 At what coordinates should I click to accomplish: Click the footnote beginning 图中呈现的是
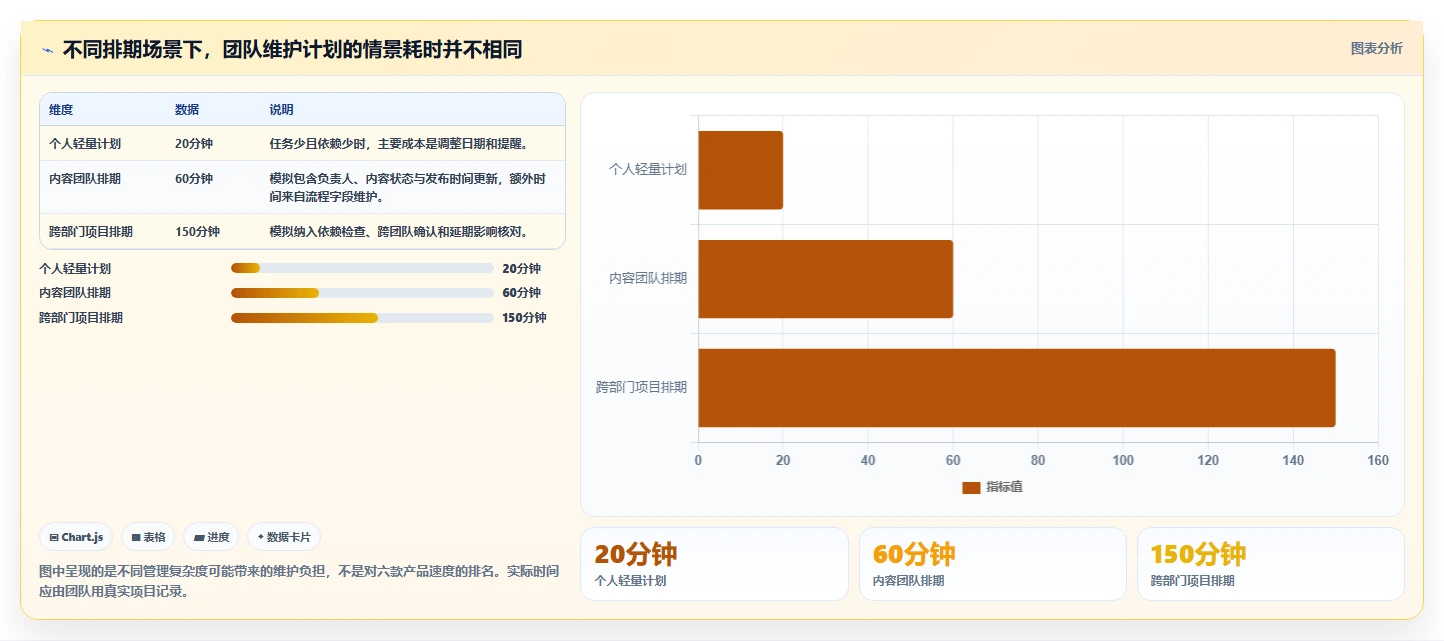coord(299,581)
